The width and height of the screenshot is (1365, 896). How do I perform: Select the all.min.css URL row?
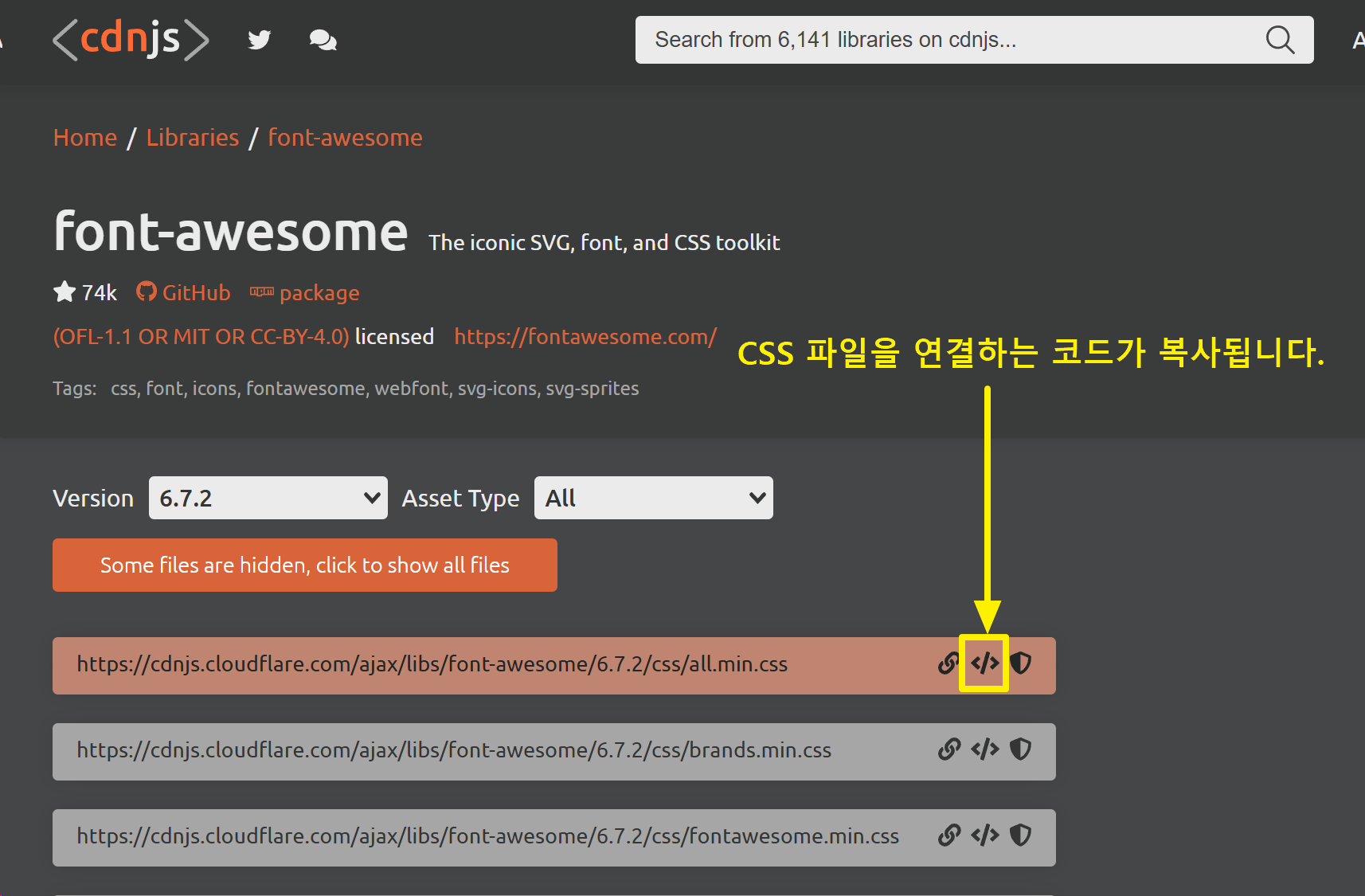click(x=554, y=666)
